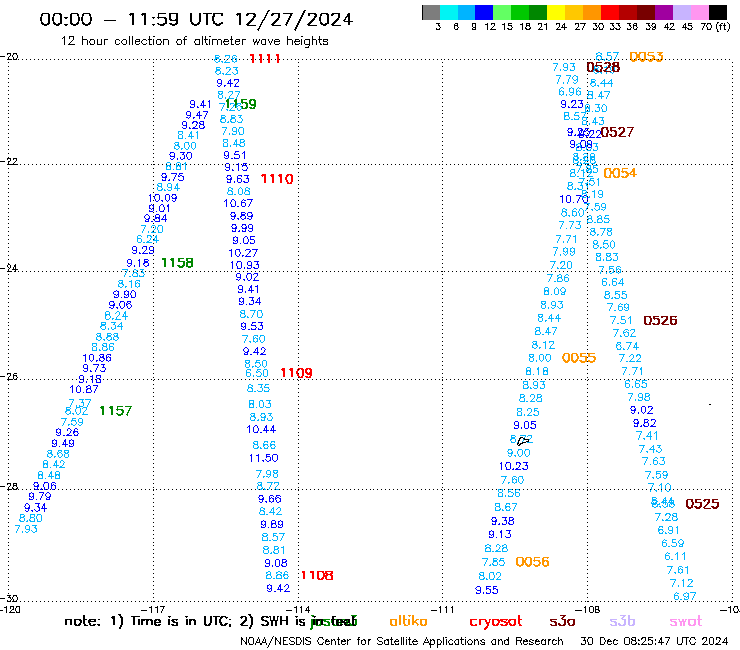The height and width of the screenshot is (650, 740).
Task: Click the -111 longitude axis label
Action: pos(443,610)
